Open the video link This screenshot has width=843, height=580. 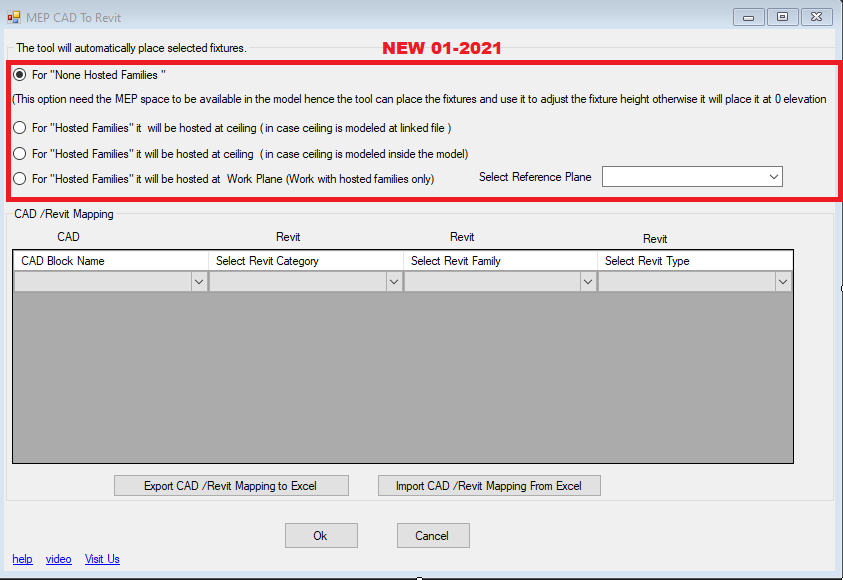pyautogui.click(x=58, y=559)
